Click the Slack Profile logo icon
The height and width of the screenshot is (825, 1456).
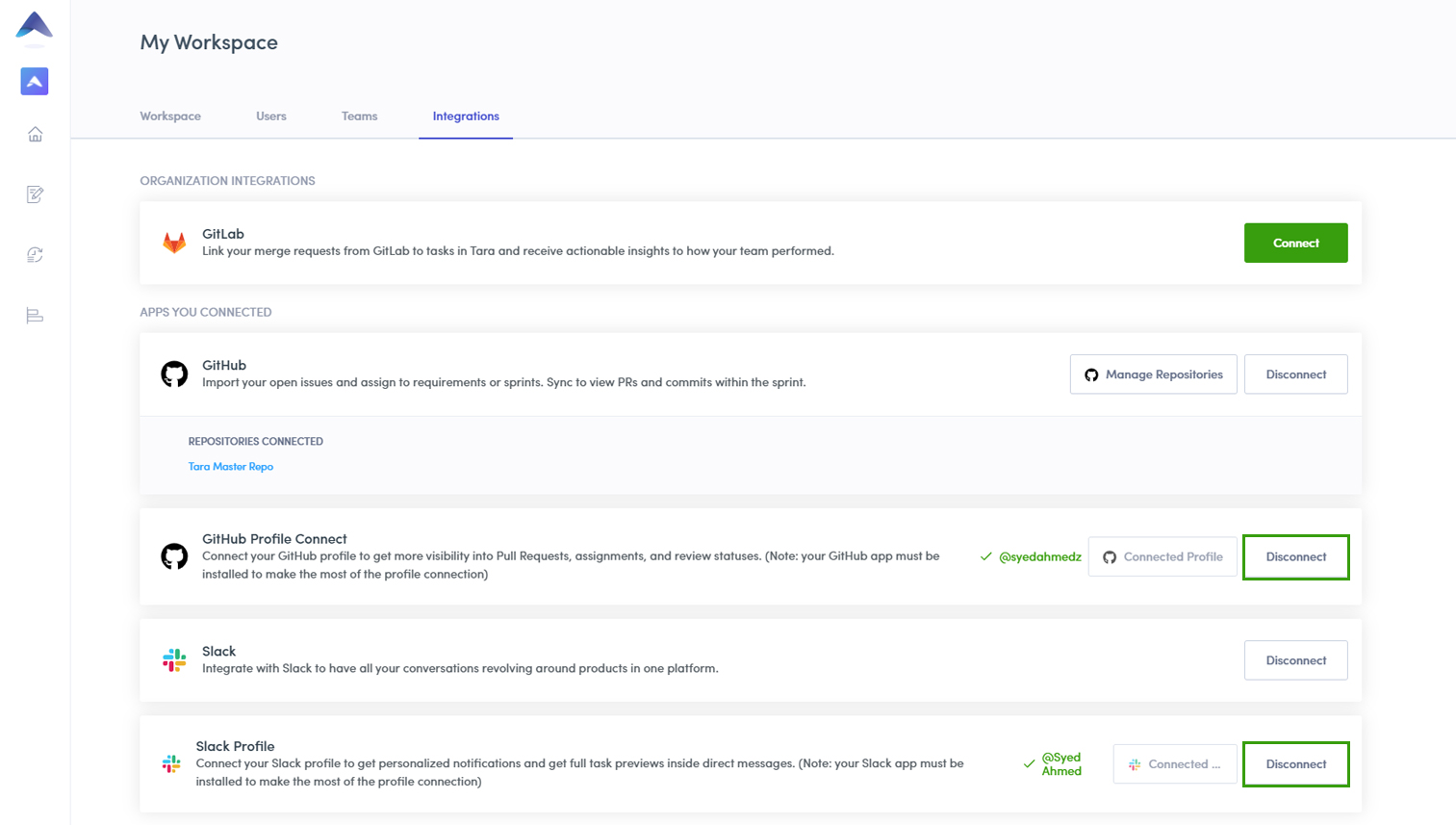point(171,764)
